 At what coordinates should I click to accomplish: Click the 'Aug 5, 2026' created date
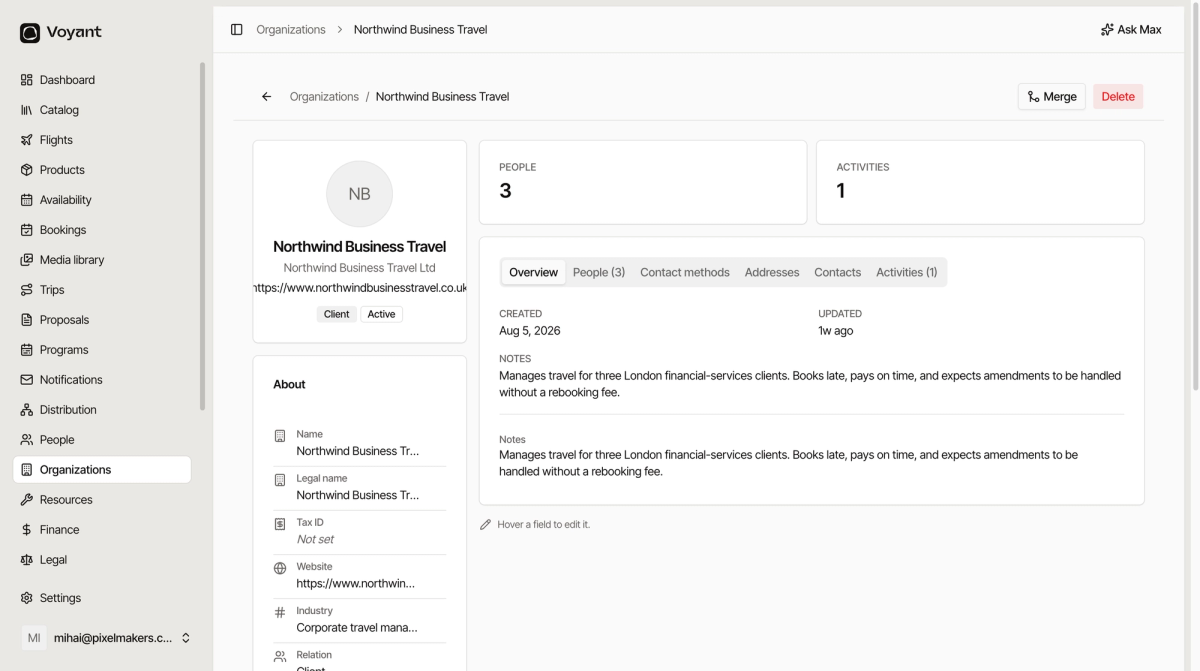(x=530, y=331)
